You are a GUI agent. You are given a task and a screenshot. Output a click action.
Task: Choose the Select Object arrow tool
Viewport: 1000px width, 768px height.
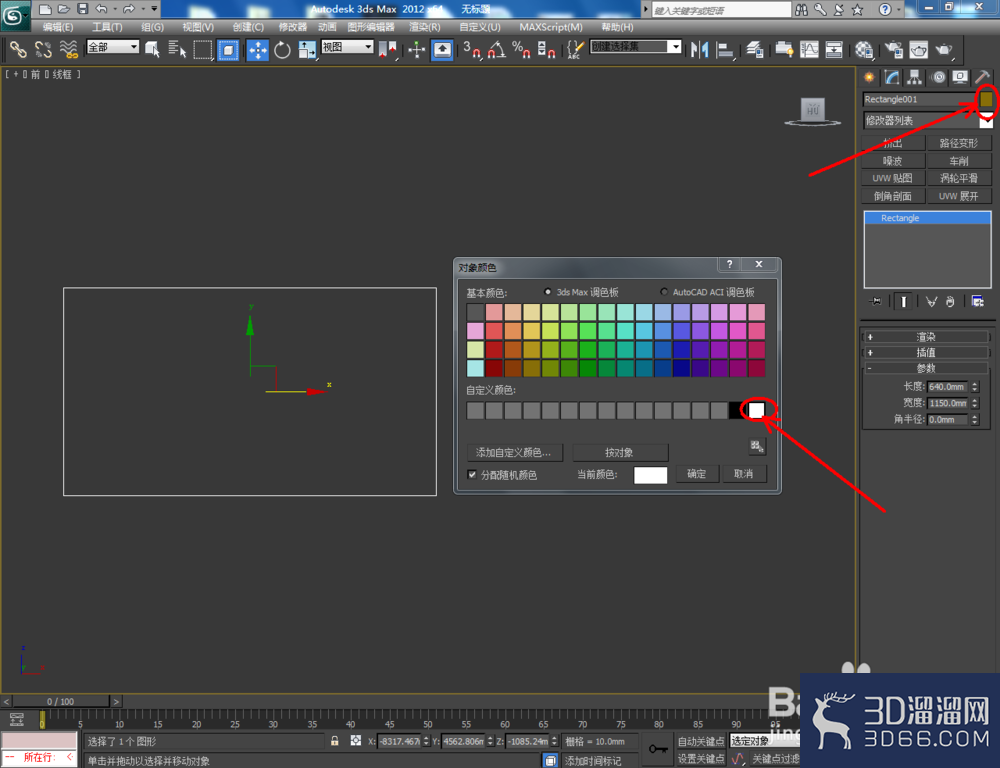click(x=152, y=49)
